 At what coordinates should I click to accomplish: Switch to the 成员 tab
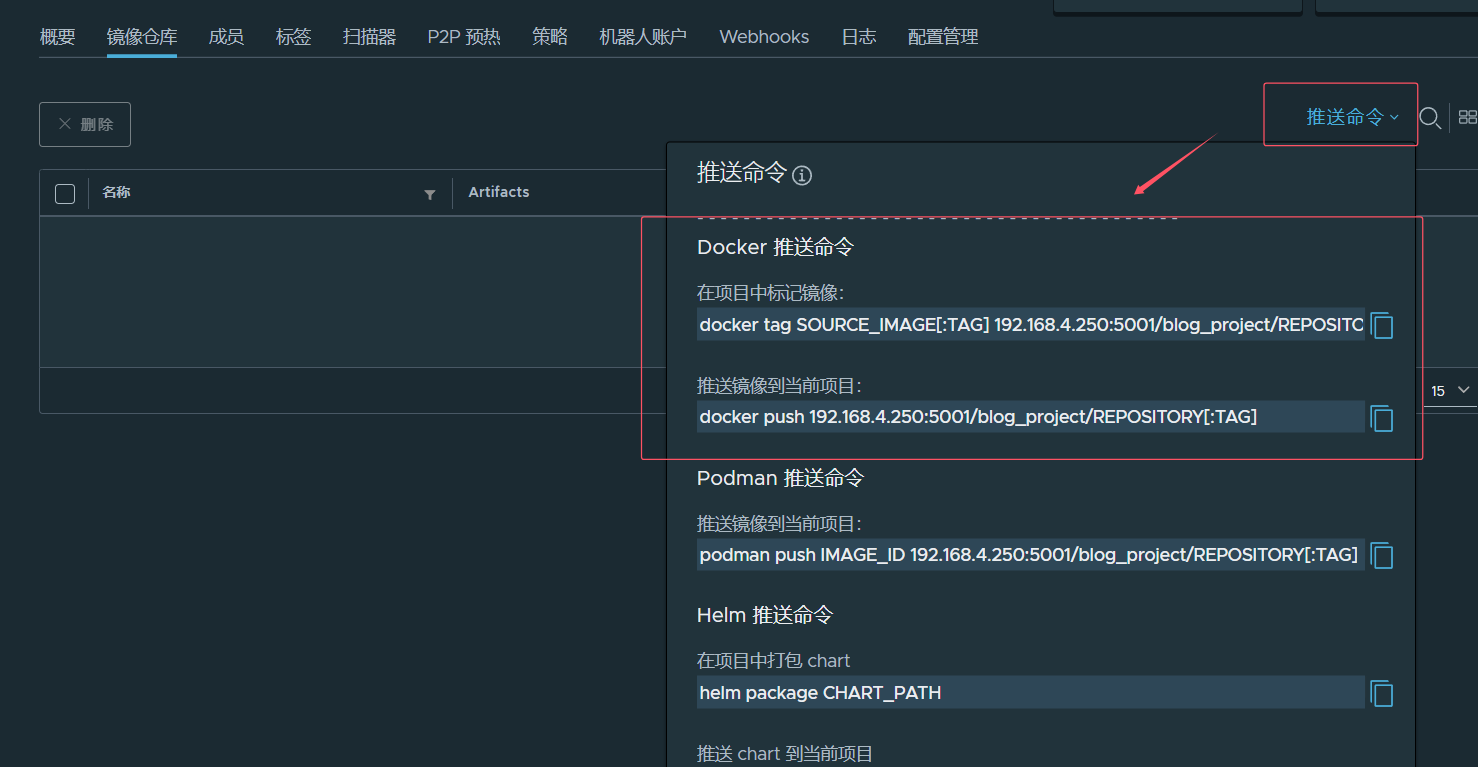pyautogui.click(x=226, y=37)
